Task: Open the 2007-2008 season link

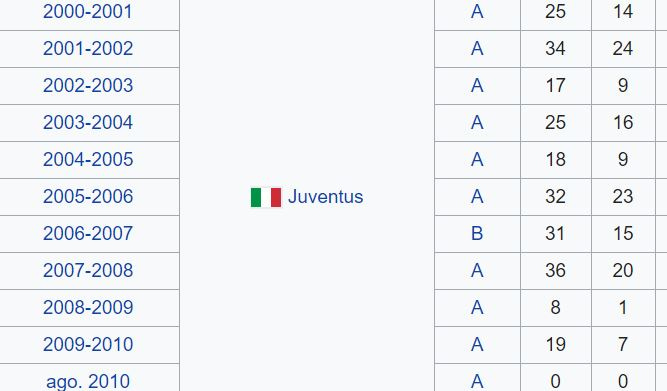Action: coord(88,271)
